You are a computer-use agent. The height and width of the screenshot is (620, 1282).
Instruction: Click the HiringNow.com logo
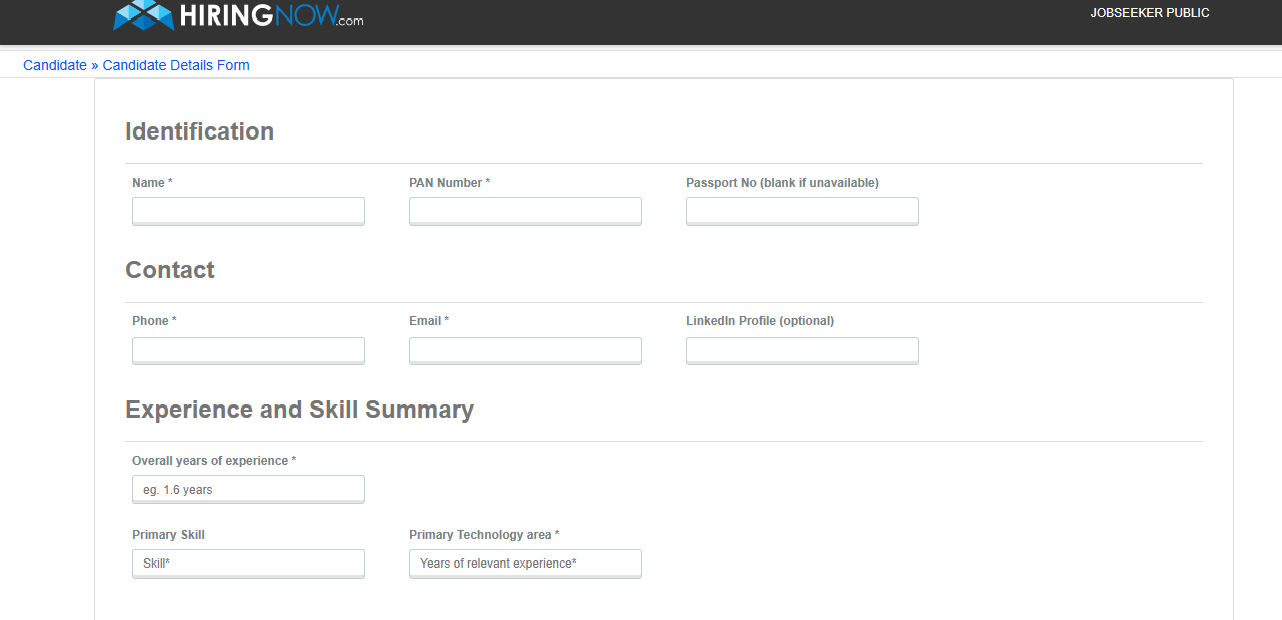pyautogui.click(x=238, y=15)
